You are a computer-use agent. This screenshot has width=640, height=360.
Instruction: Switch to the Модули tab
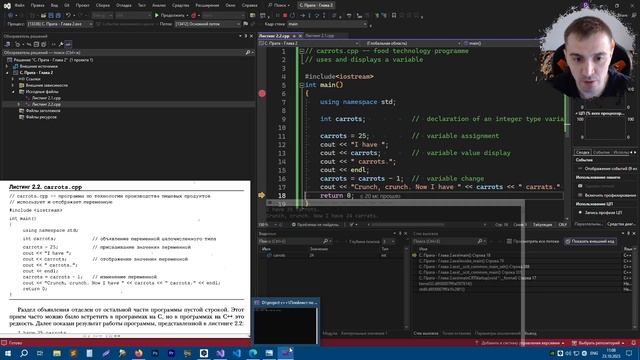coord(330,333)
